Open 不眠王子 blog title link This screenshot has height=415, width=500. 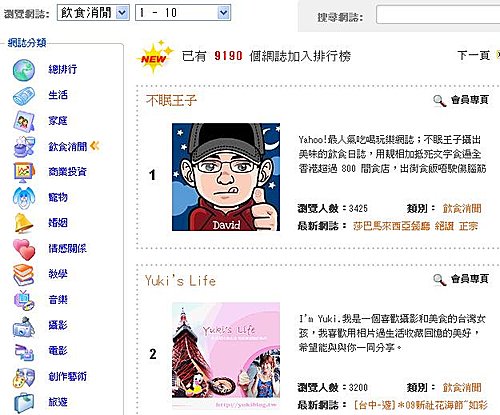171,100
